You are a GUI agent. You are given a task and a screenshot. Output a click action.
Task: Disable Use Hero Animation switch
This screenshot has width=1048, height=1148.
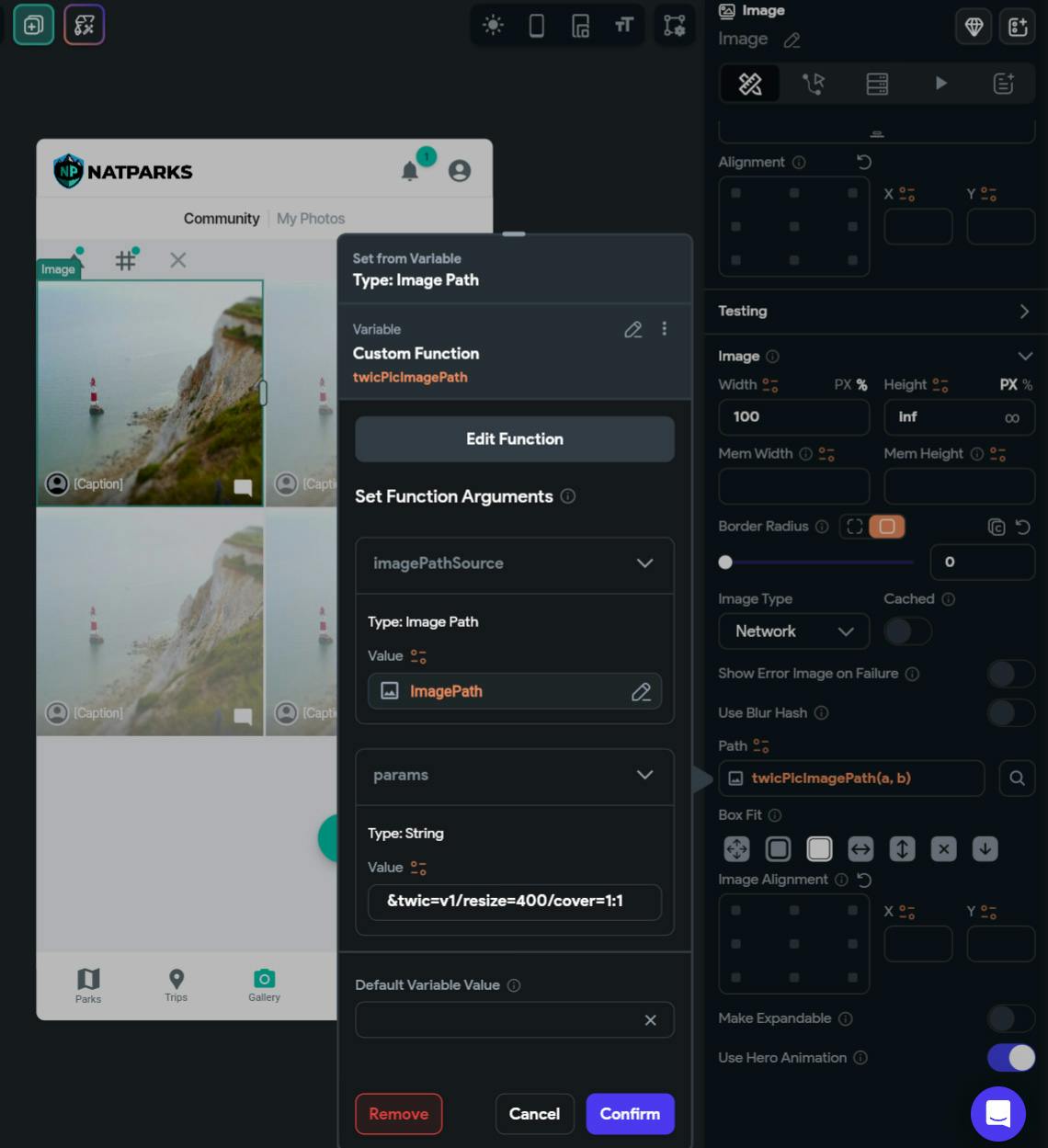click(1011, 1058)
